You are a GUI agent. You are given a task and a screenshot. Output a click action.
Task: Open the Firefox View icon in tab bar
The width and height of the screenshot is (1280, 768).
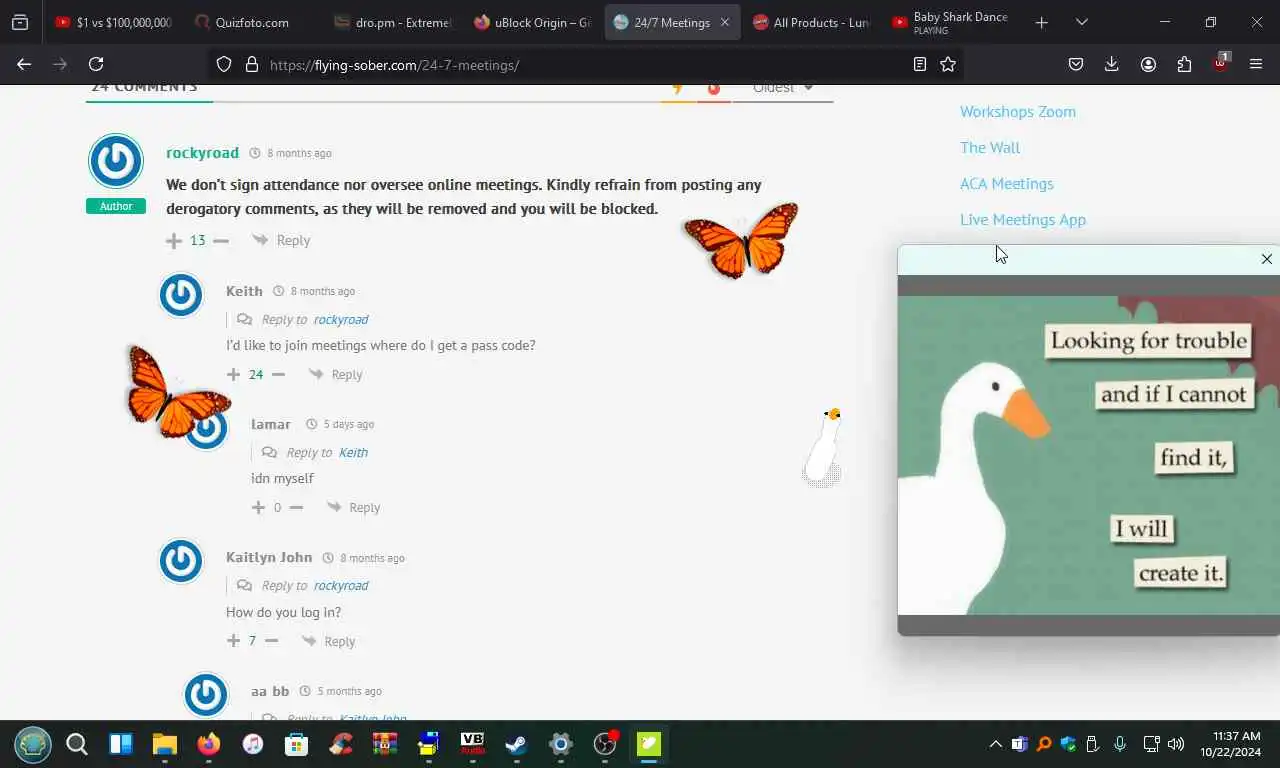tap(20, 22)
